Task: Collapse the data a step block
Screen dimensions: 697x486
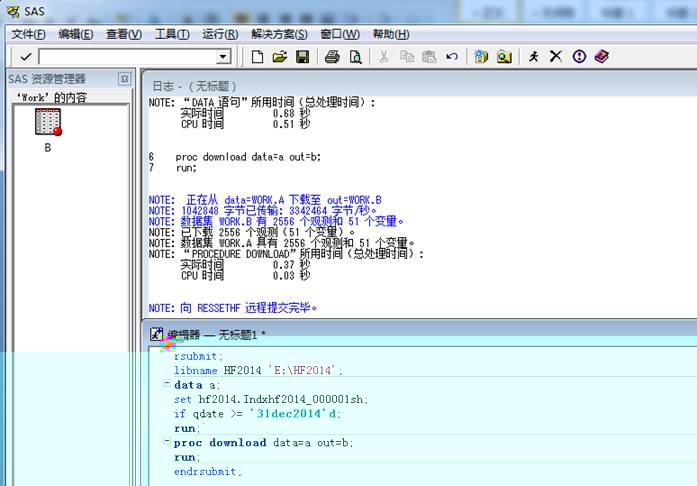Action: 167,383
